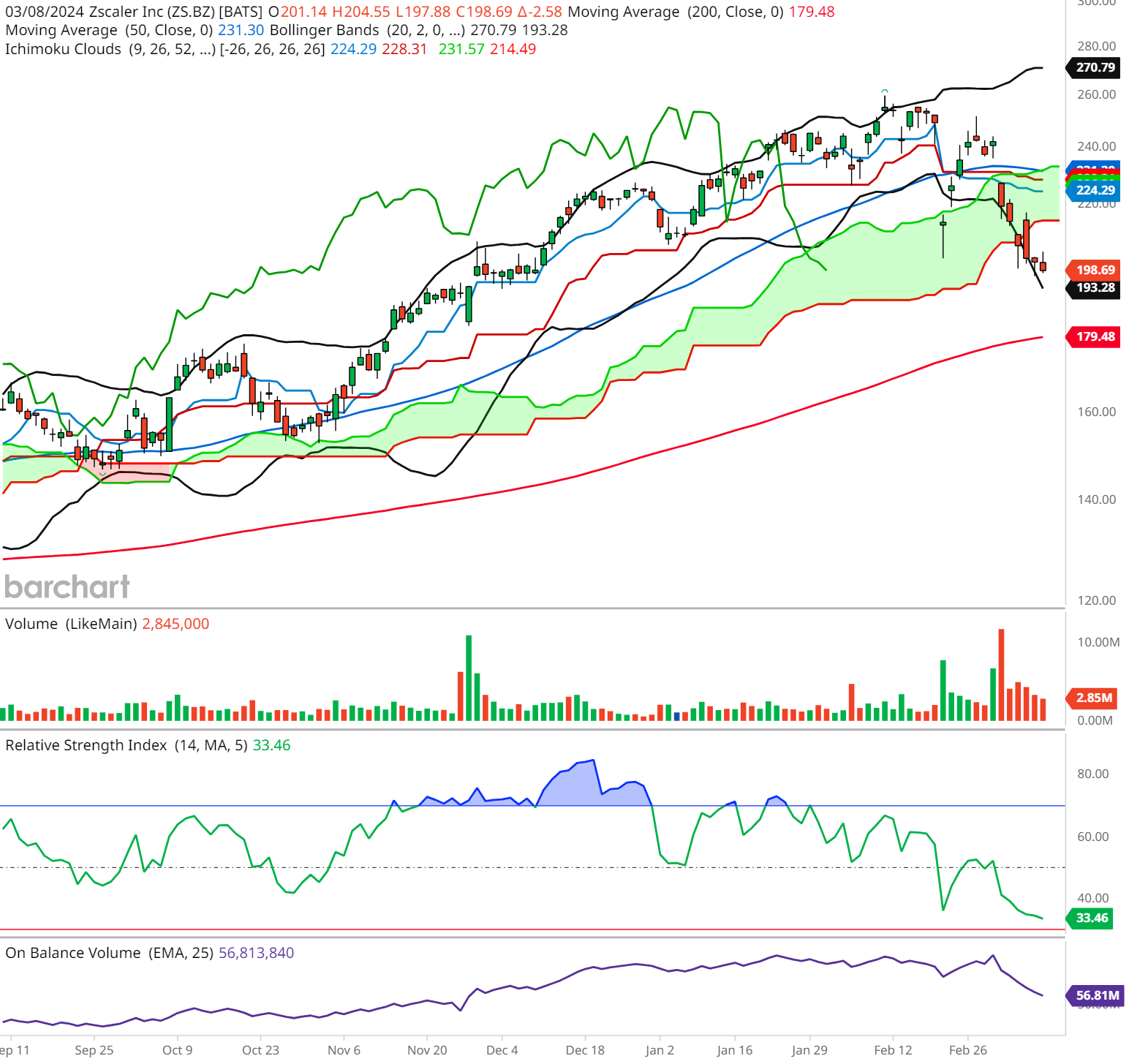Click the Dec 4 date axis label
The image size is (1129, 1064).
(x=502, y=1051)
